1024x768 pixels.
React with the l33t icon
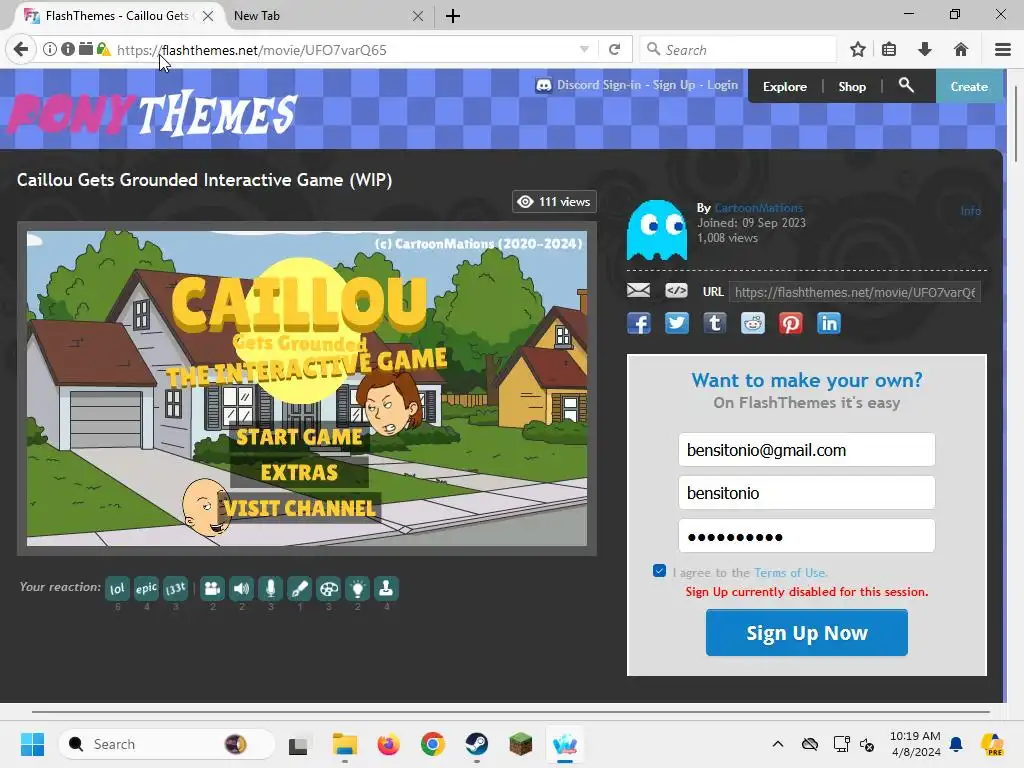pos(176,588)
